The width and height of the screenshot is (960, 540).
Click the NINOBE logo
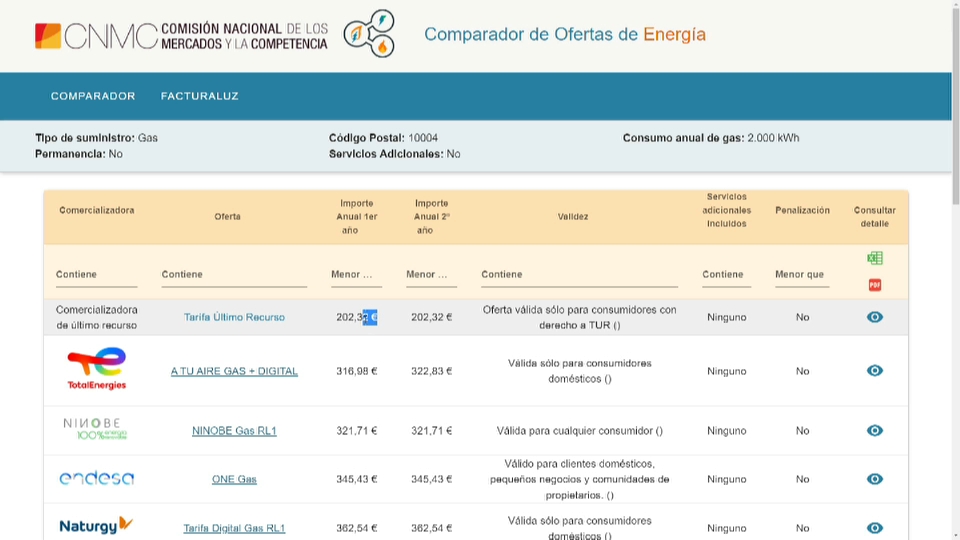(x=95, y=429)
